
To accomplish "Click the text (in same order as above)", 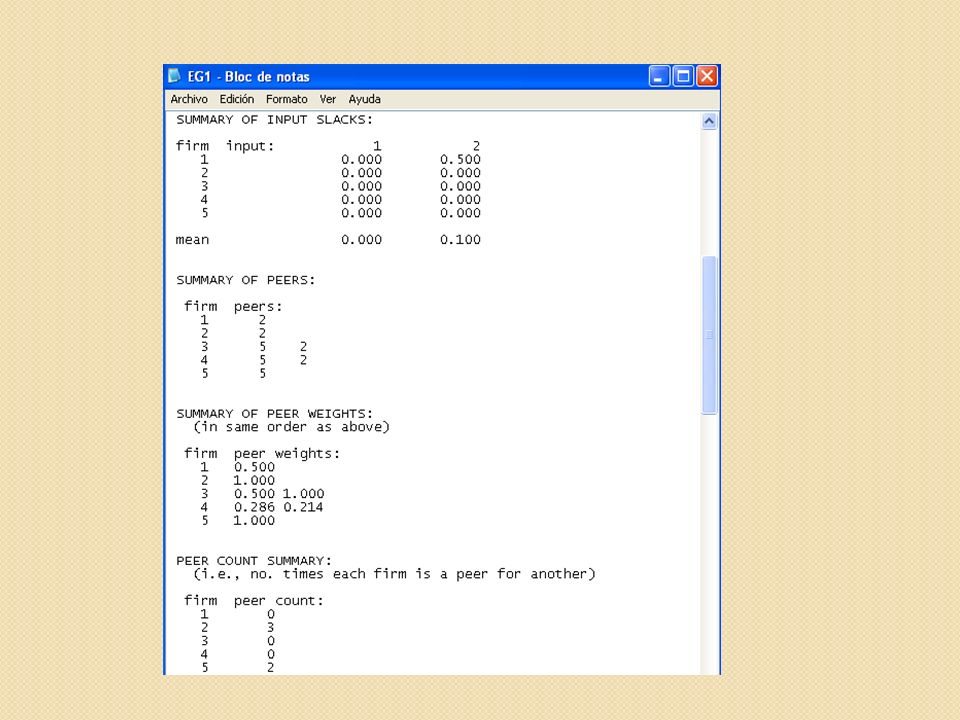I will click(291, 427).
